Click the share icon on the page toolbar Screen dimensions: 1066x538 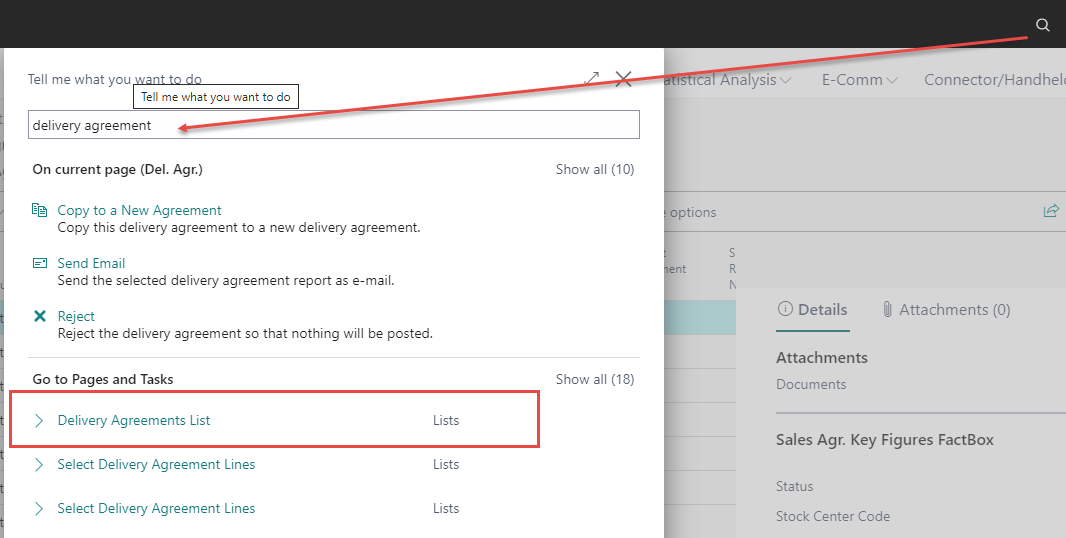coord(1051,211)
